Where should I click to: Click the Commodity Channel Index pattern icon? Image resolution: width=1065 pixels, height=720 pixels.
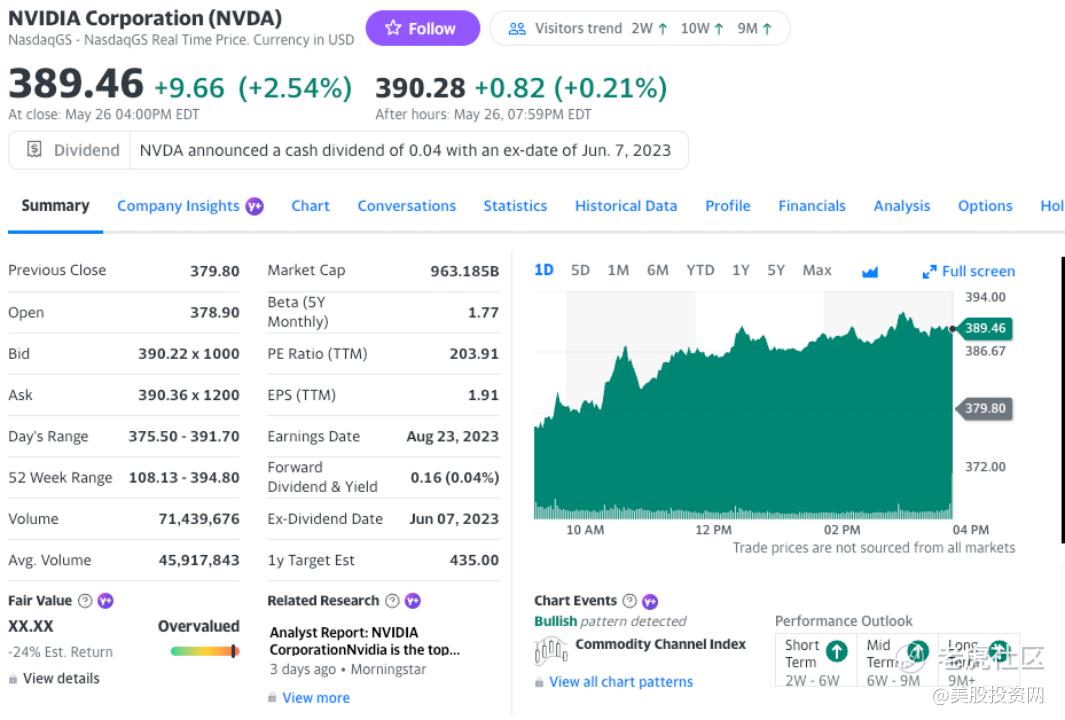[x=552, y=650]
